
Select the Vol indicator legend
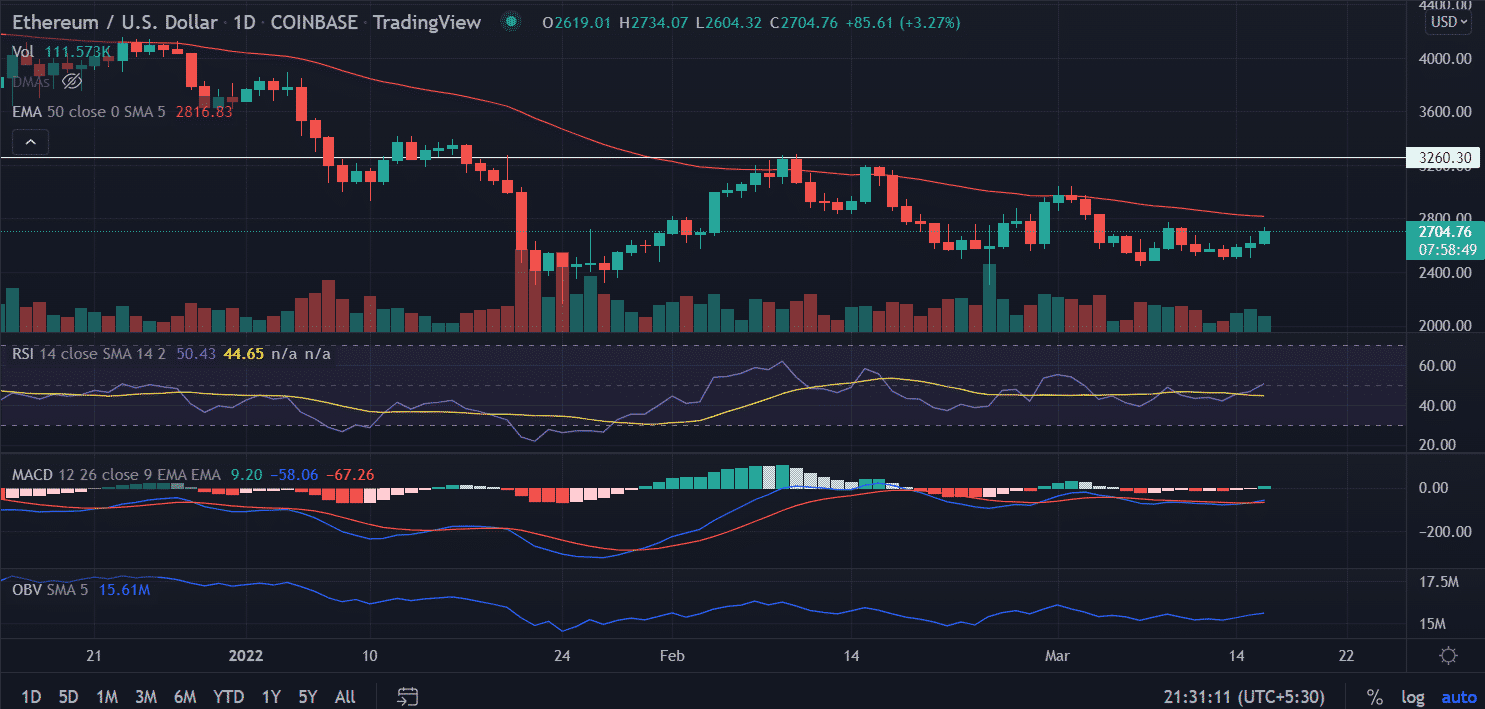click(24, 51)
